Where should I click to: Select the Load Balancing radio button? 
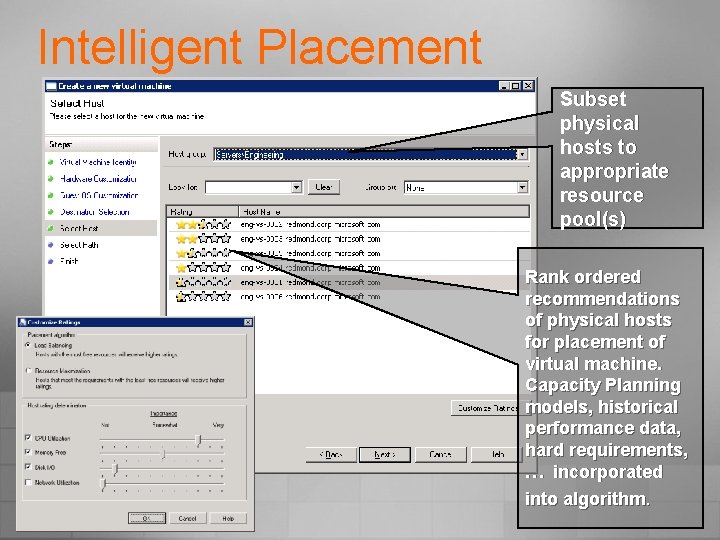click(x=29, y=345)
